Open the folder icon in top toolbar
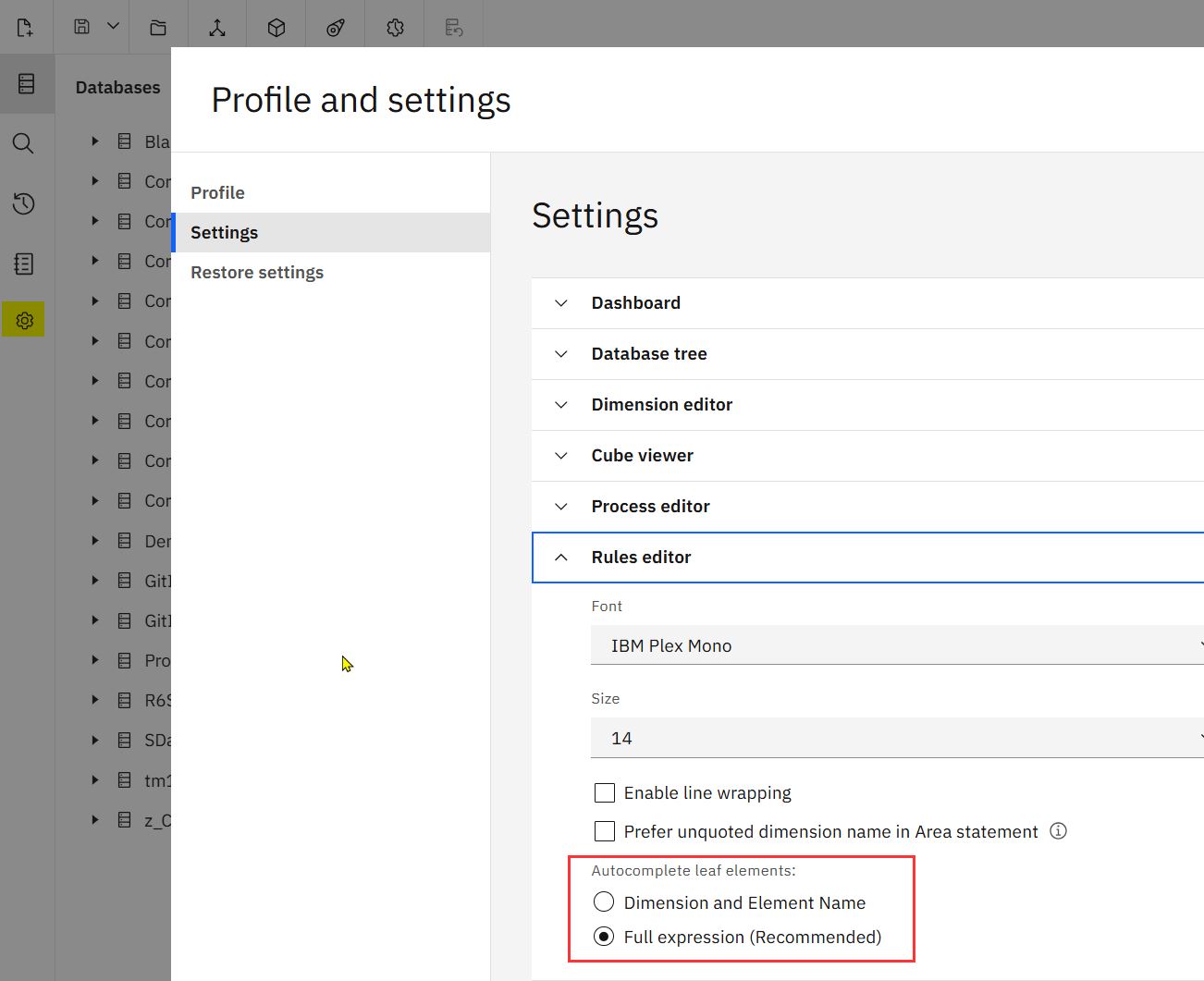 tap(158, 27)
